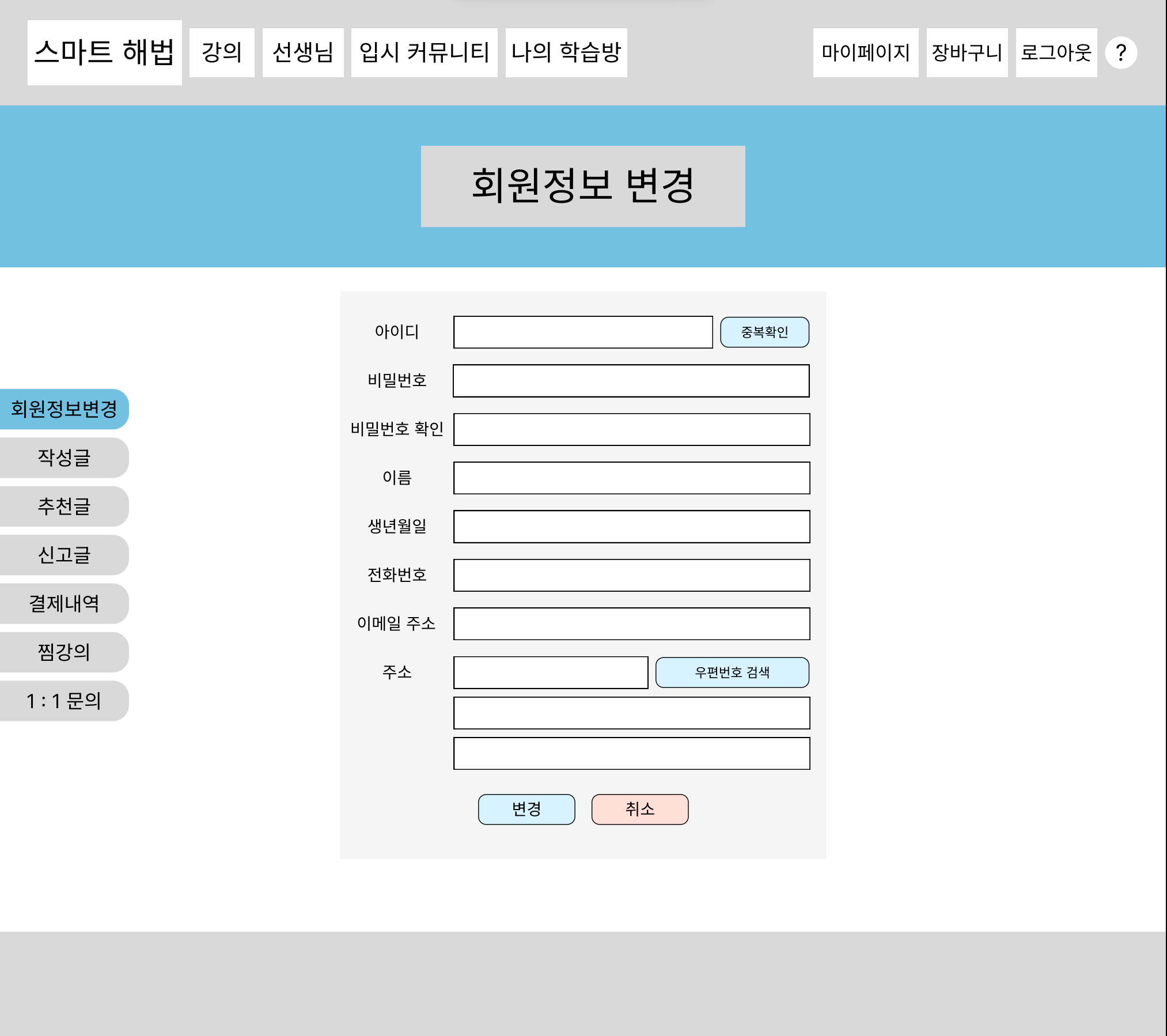The width and height of the screenshot is (1167, 1036).
Task: Open the 1:1 문의 sidebar tab
Action: 64,701
